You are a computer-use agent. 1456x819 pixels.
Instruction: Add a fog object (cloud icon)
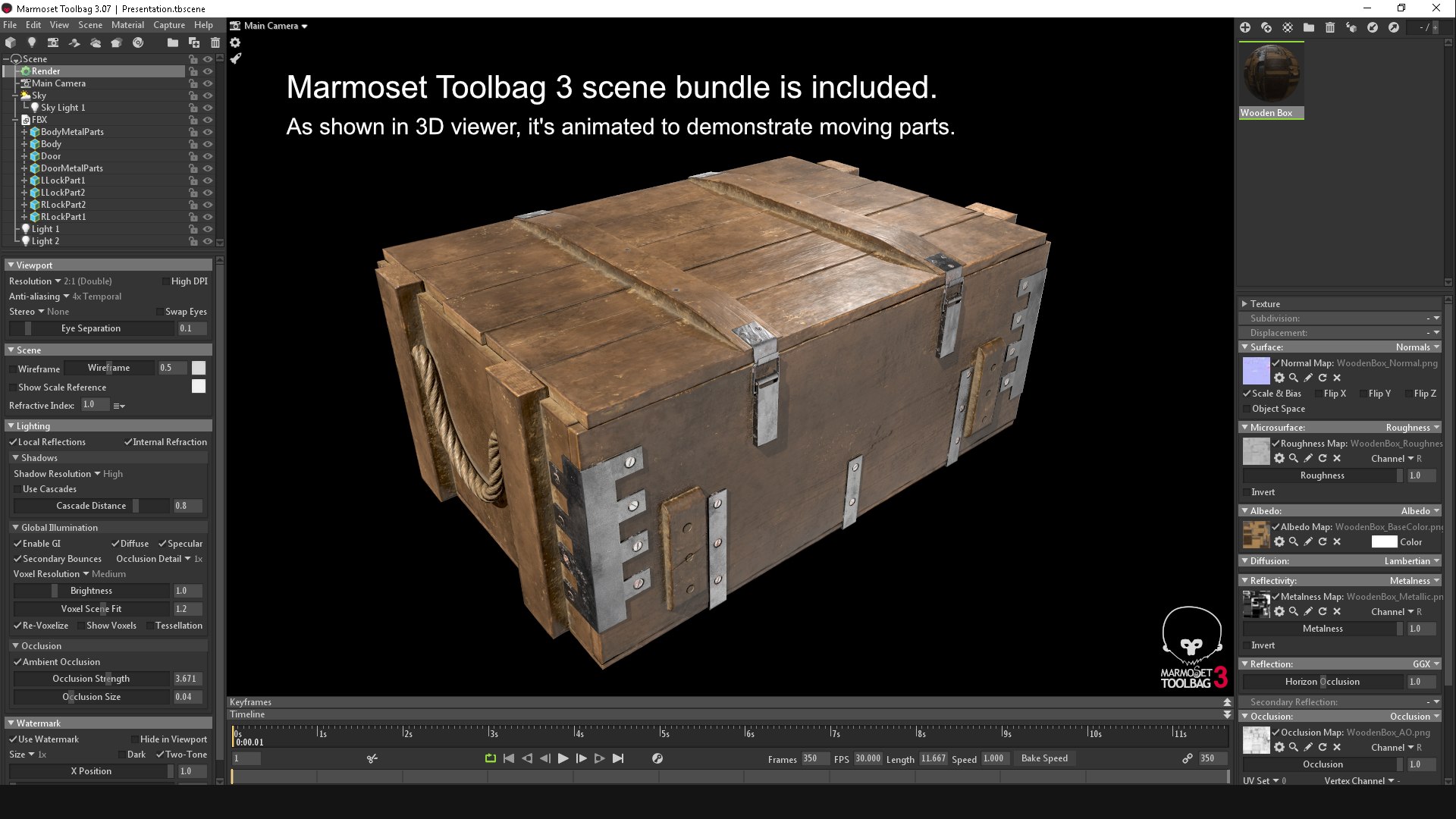(x=96, y=42)
